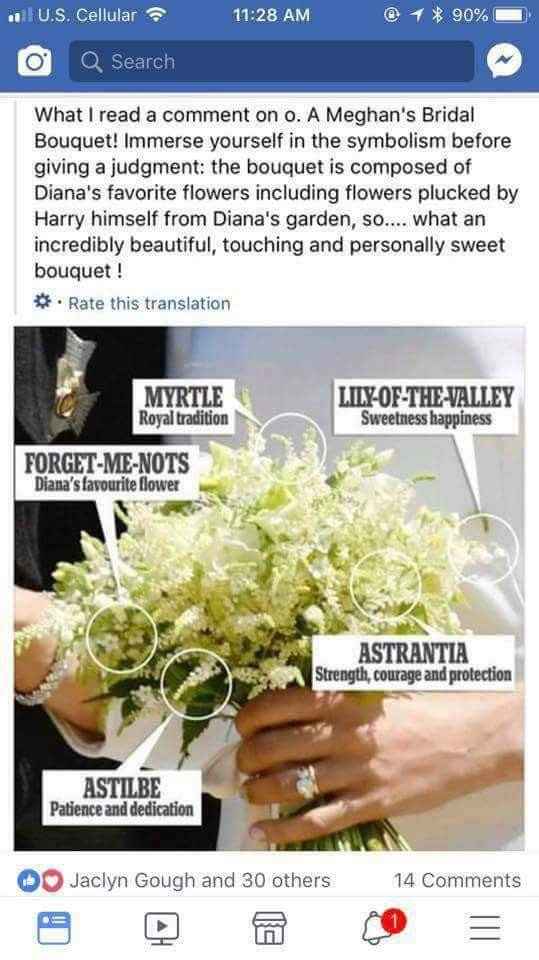The height and width of the screenshot is (960, 539).
Task: Click the Wi-Fi status icon
Action: tap(157, 15)
